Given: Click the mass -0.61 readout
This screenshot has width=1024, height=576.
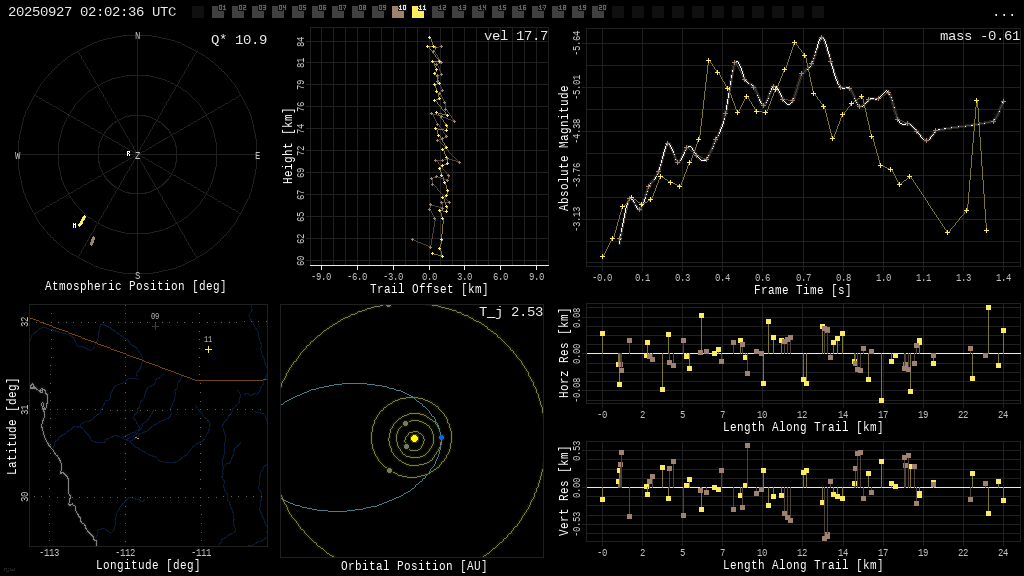Looking at the screenshot, I should pyautogui.click(x=979, y=36).
